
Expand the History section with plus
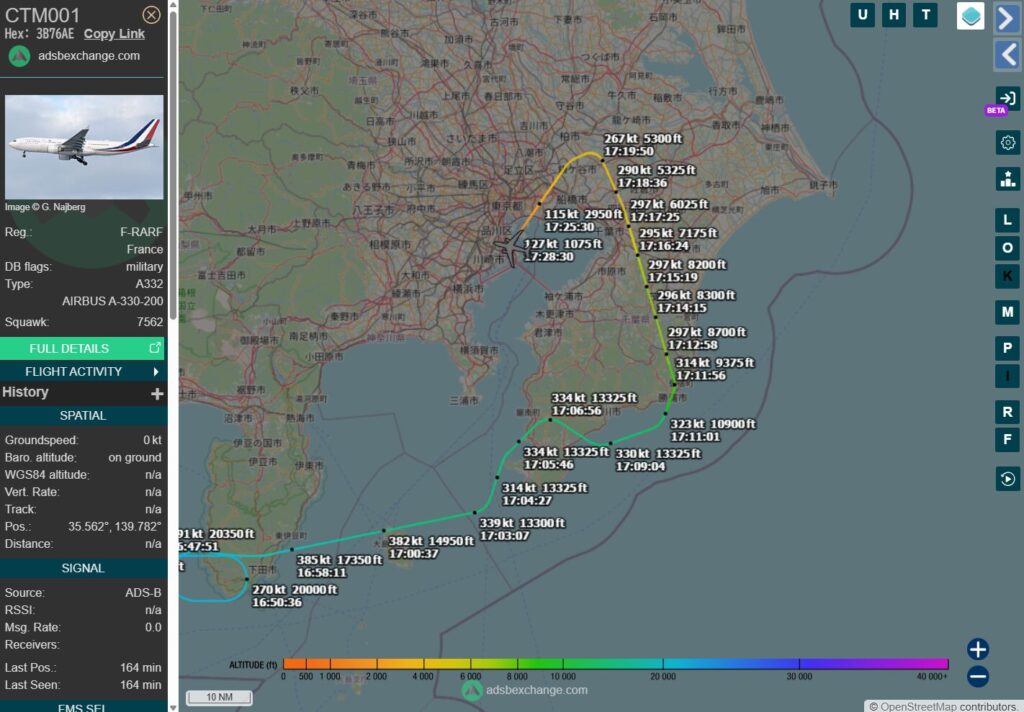click(x=156, y=394)
